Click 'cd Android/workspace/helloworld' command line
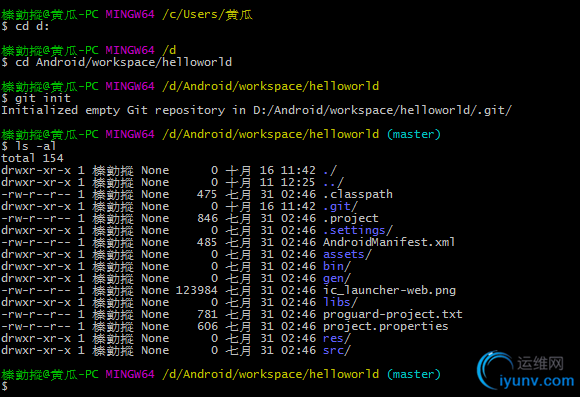The image size is (580, 397). (x=117, y=62)
